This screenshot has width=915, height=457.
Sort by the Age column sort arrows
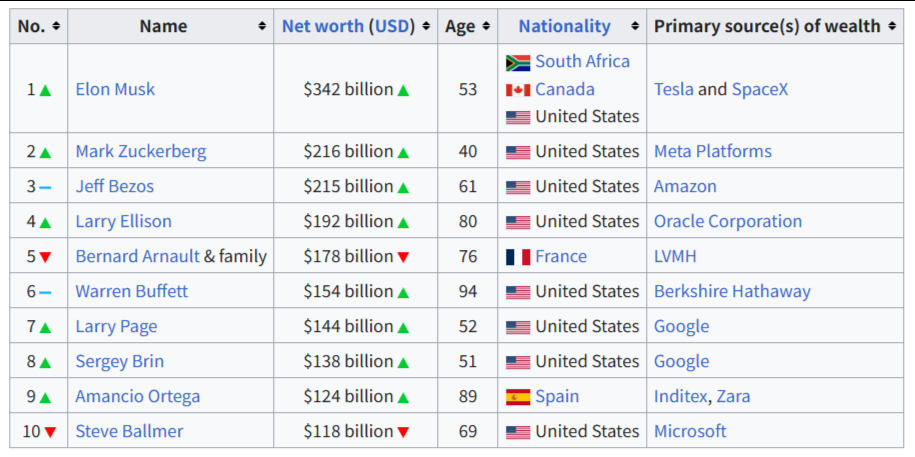tap(486, 26)
